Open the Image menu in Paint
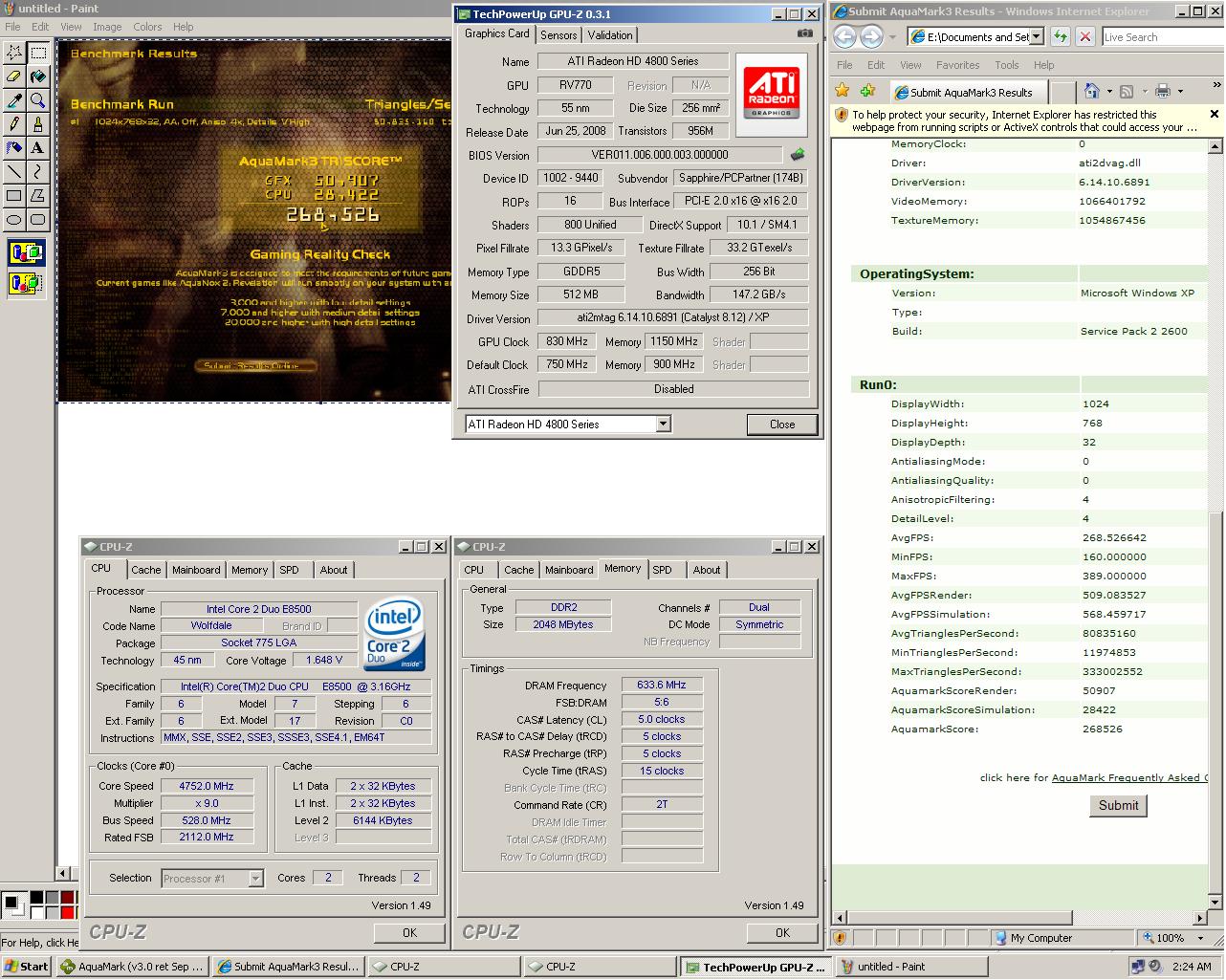Screen dimensions: 1226x980 [107, 27]
